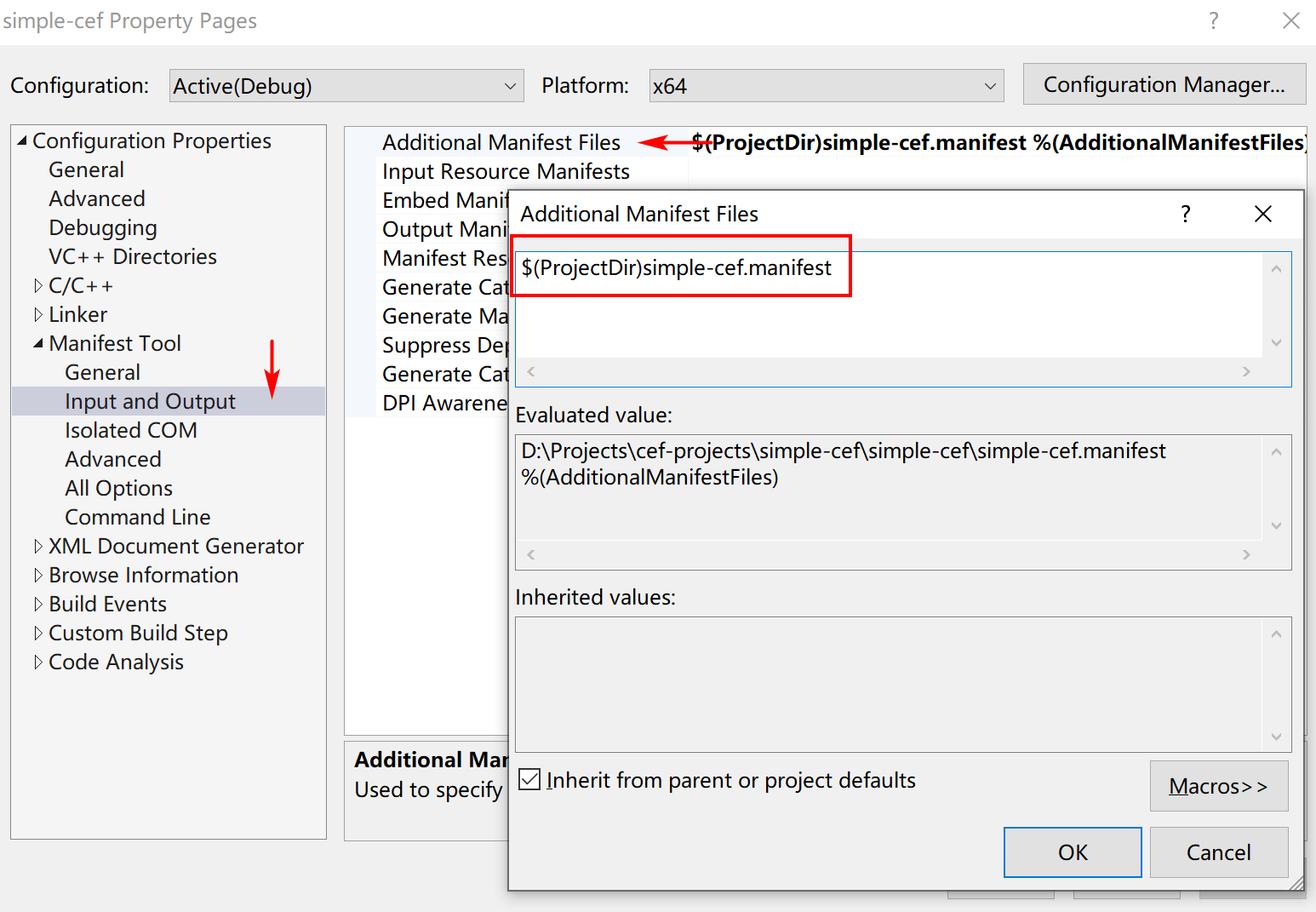
Task: Confirm the dialog with OK
Action: click(x=1073, y=852)
